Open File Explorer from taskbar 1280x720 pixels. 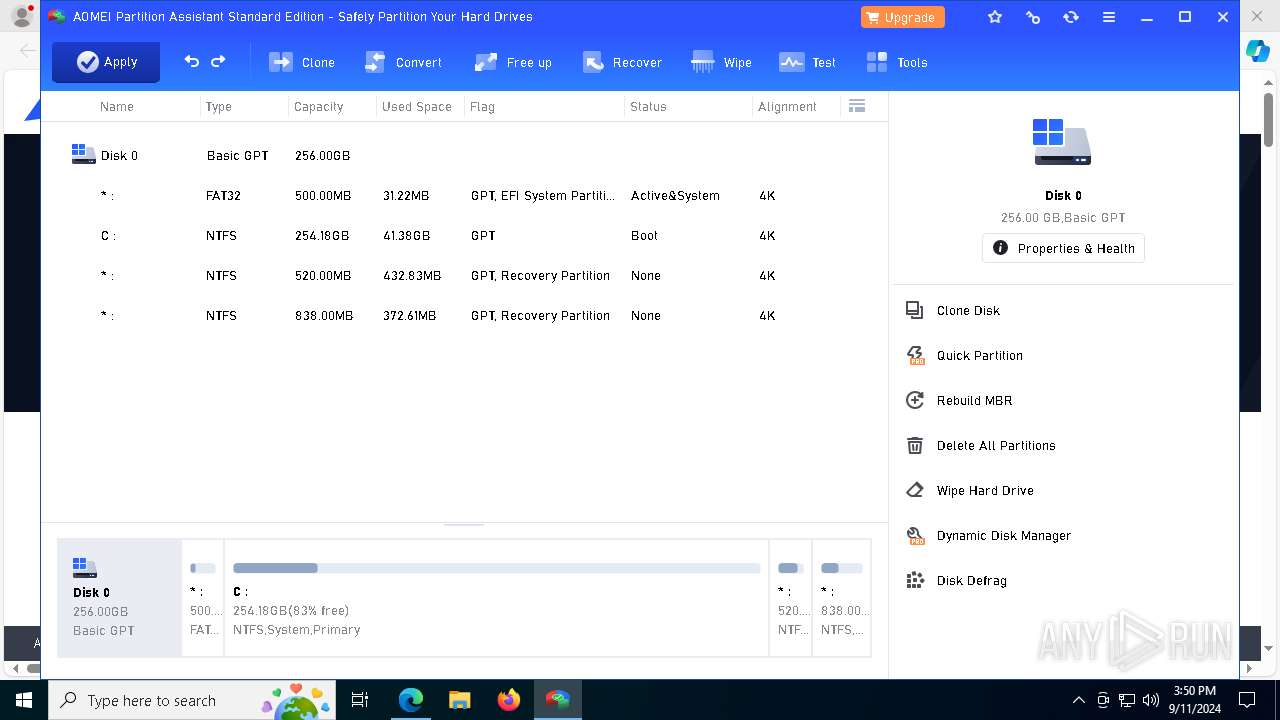(459, 700)
